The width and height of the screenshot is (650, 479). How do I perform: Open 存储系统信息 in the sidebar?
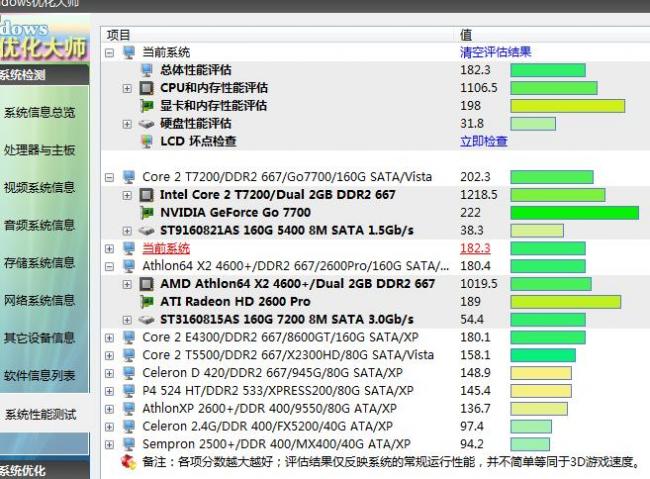[40, 263]
